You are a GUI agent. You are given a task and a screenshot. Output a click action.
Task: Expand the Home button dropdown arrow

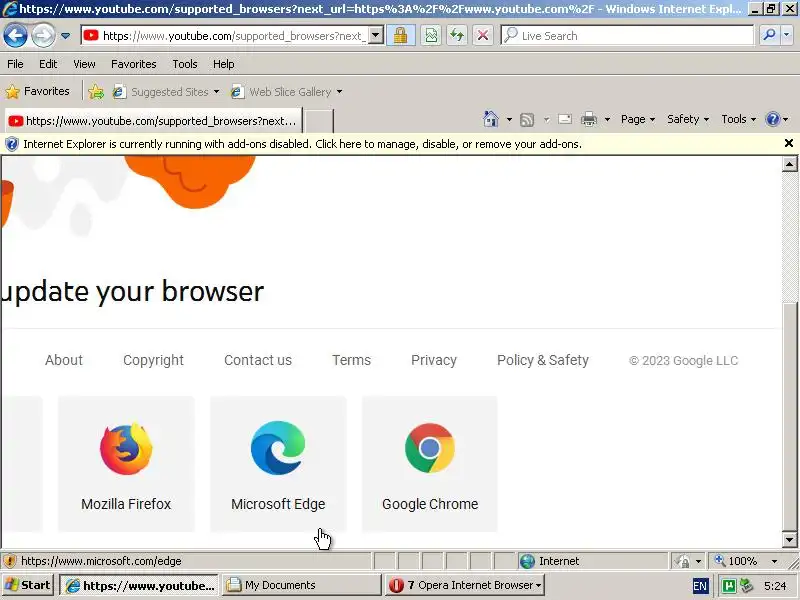click(x=509, y=120)
